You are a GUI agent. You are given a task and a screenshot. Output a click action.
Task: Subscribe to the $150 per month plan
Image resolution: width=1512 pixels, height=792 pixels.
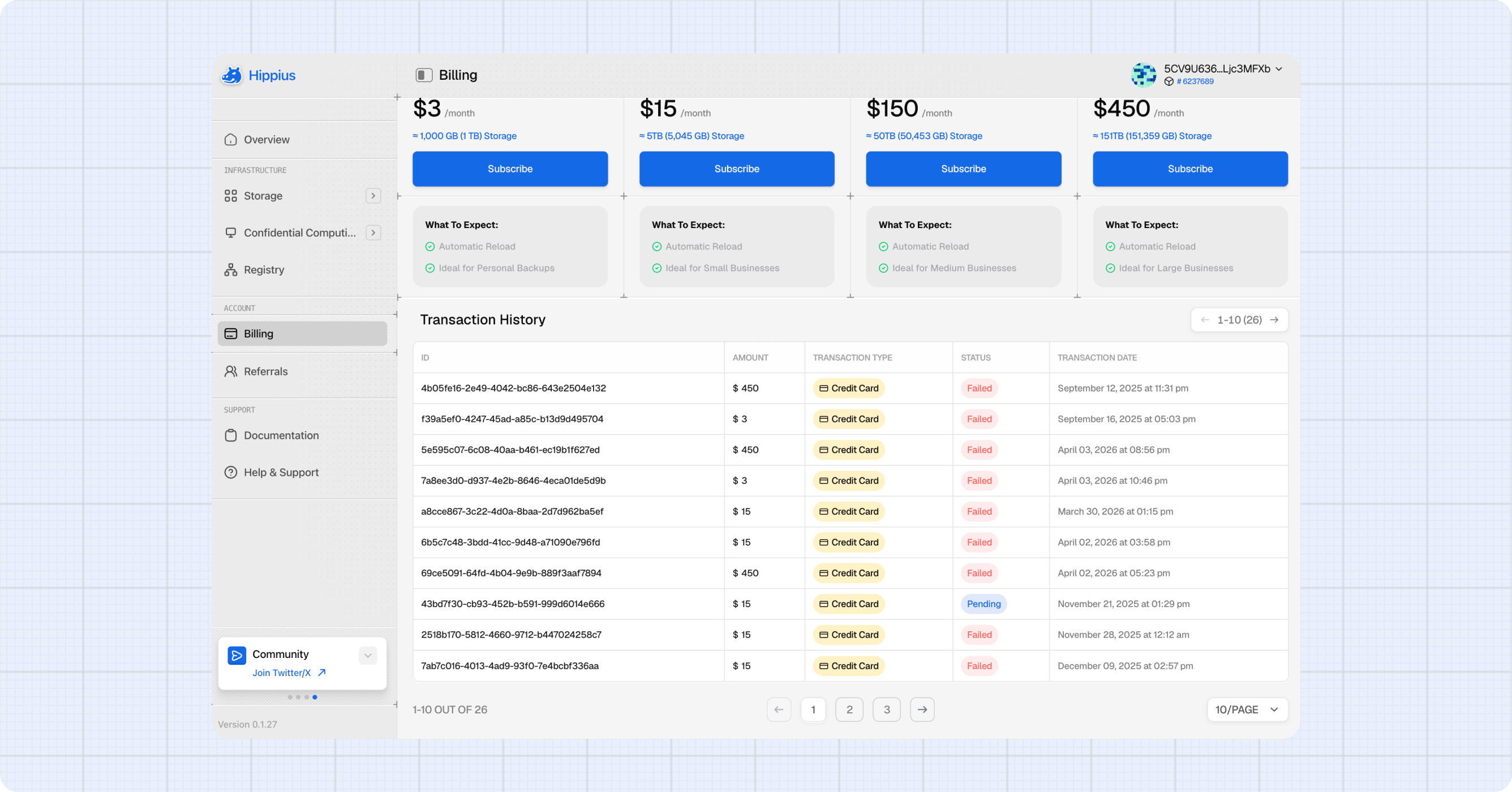point(963,169)
